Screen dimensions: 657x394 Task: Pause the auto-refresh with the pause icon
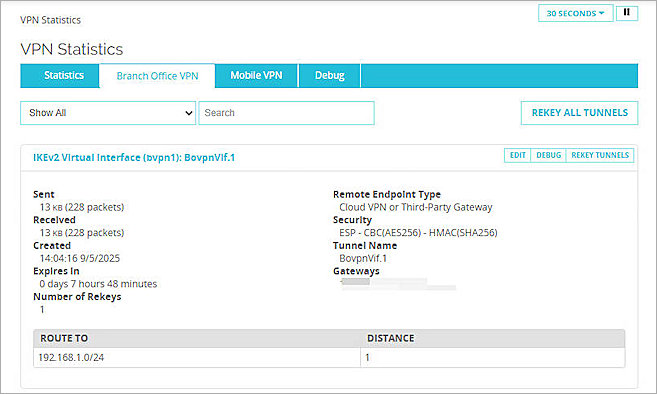tap(627, 13)
